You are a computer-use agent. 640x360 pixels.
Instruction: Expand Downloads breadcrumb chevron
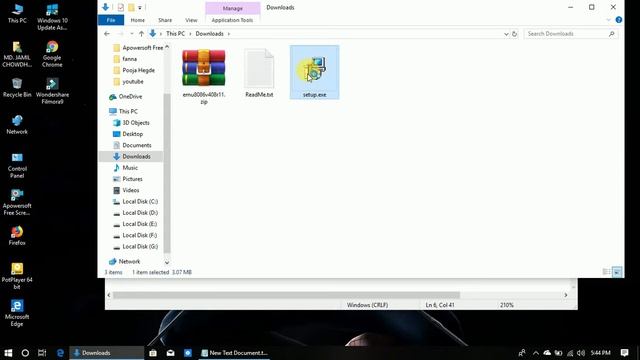(229, 34)
